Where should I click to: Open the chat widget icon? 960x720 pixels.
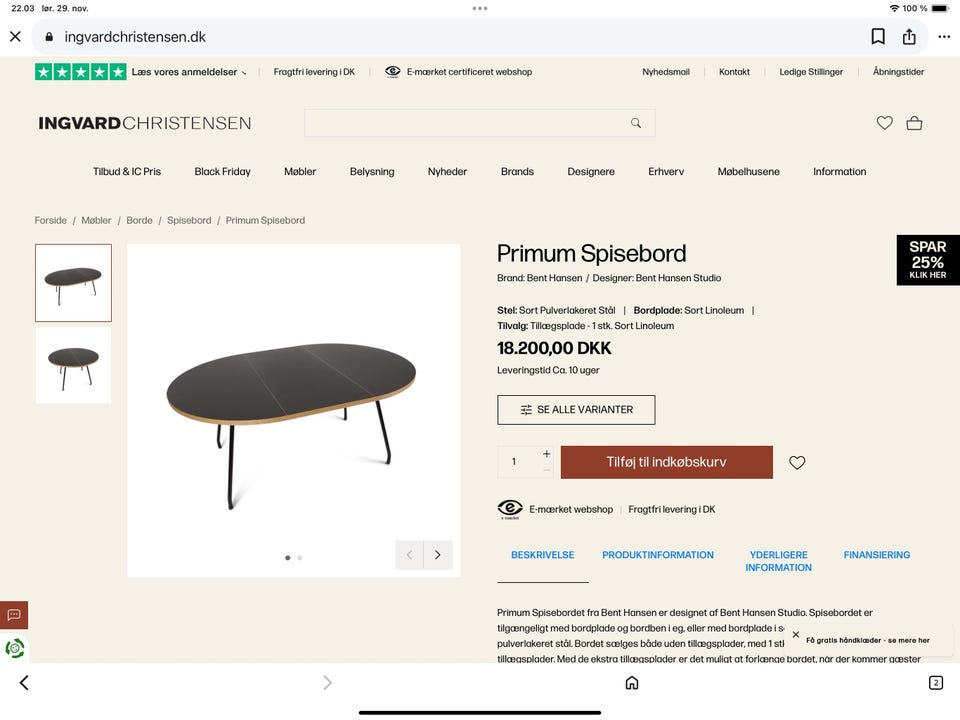pyautogui.click(x=14, y=614)
